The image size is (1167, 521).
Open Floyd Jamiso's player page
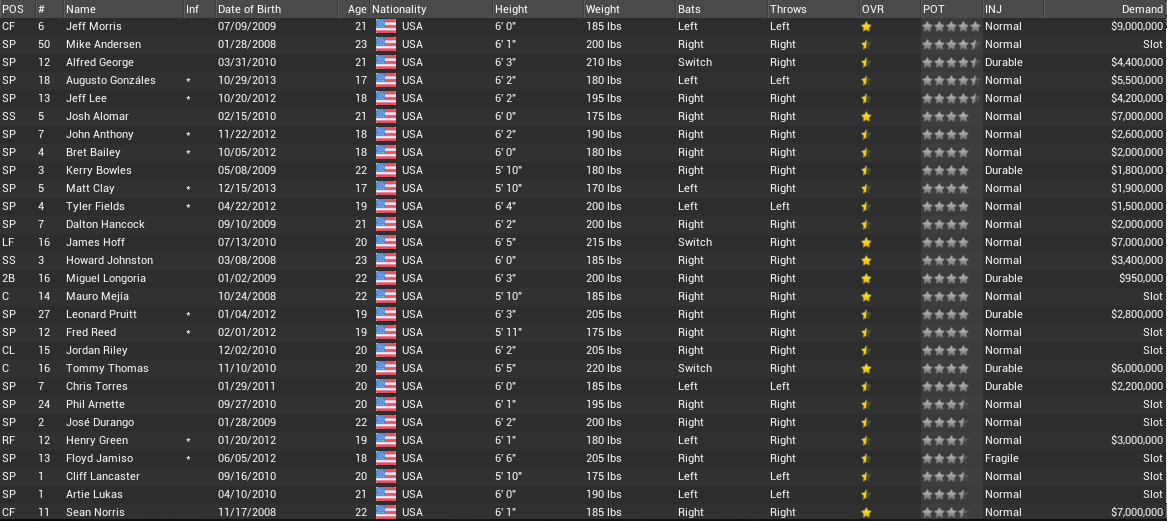click(99, 459)
